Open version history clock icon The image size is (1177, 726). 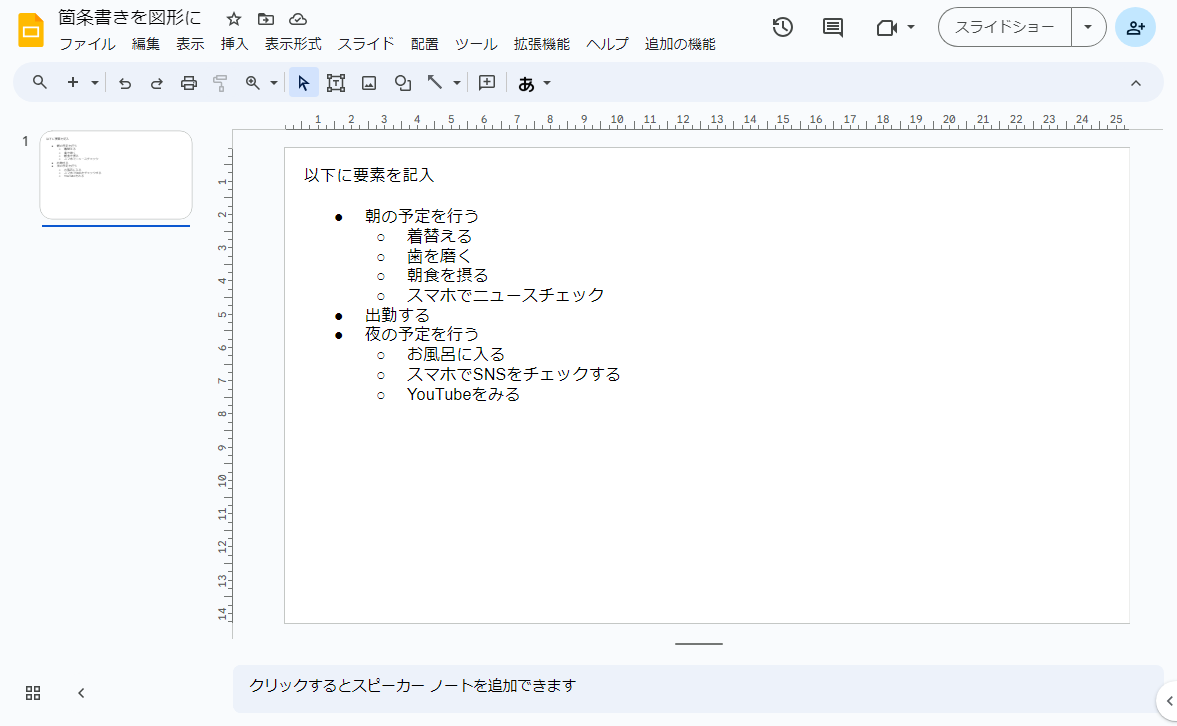782,27
